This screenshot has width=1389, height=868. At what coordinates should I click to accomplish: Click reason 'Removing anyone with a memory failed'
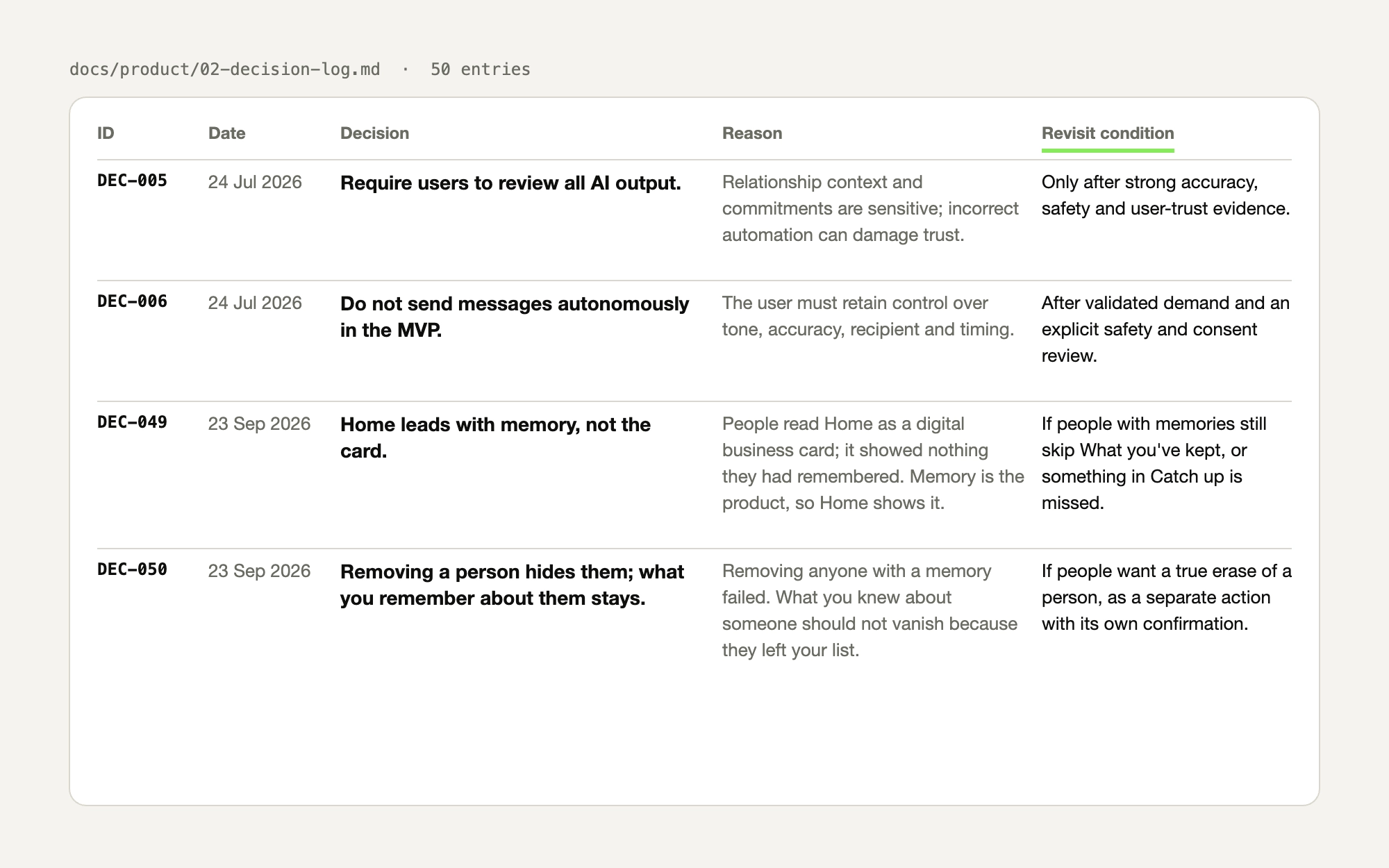tap(870, 610)
